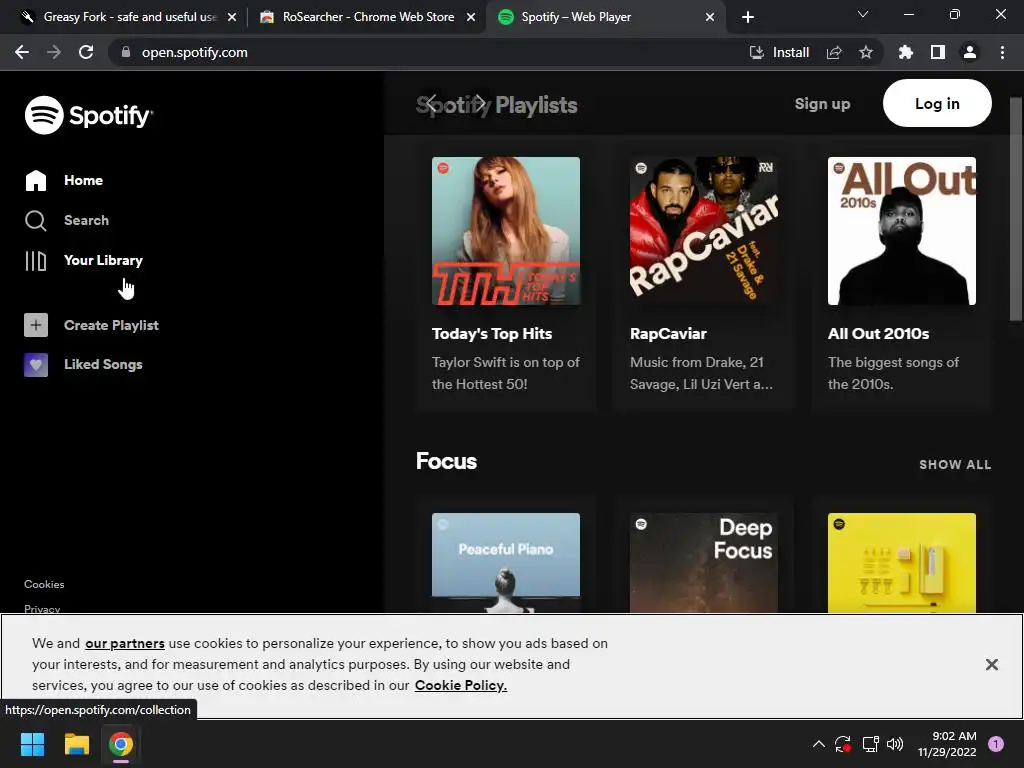Close the RoSearcher tab
1024x768 pixels.
(471, 17)
